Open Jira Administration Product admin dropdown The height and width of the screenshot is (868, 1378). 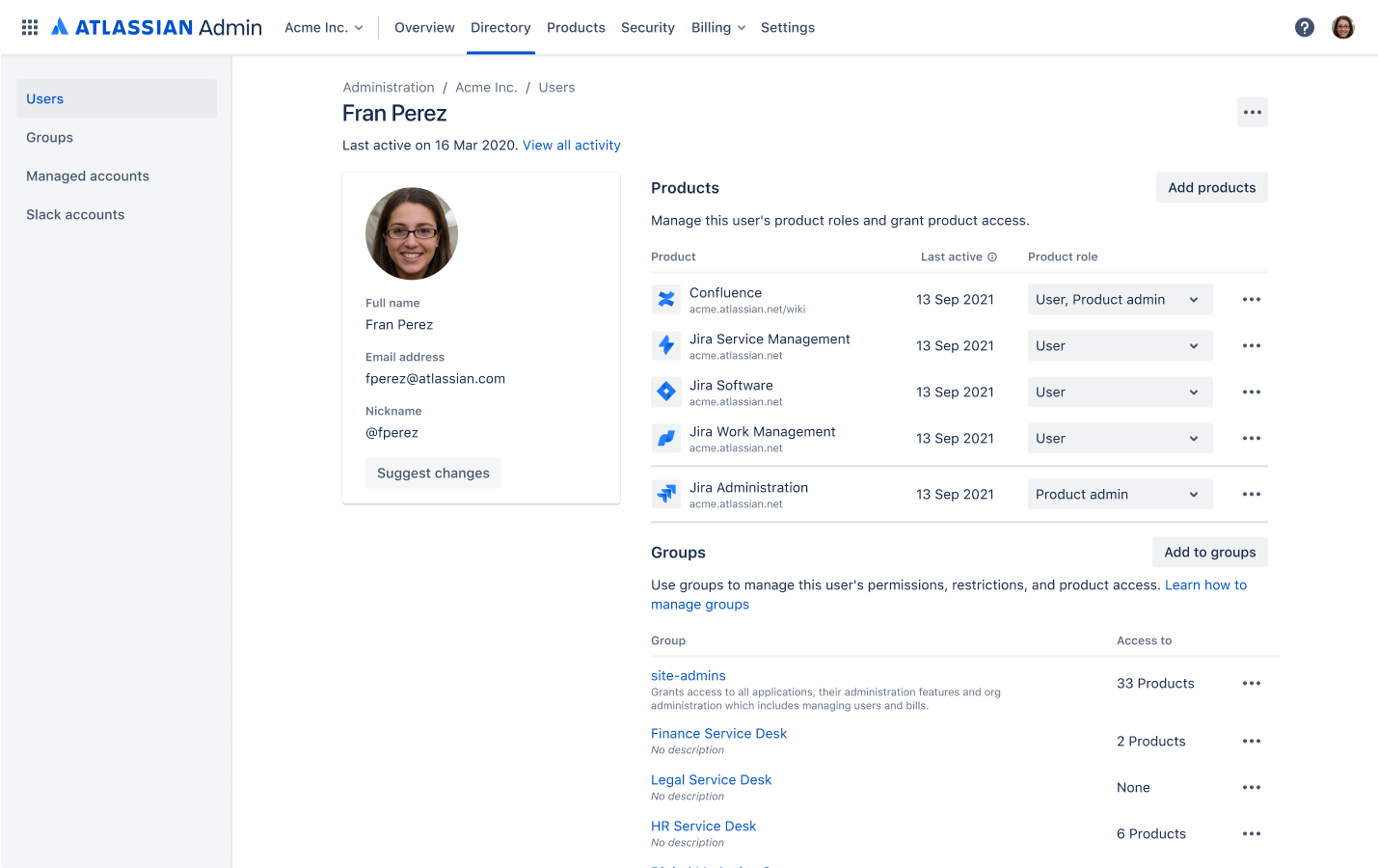[x=1121, y=494]
